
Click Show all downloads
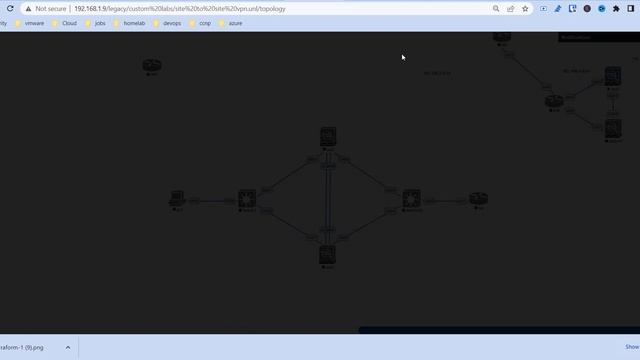632,347
